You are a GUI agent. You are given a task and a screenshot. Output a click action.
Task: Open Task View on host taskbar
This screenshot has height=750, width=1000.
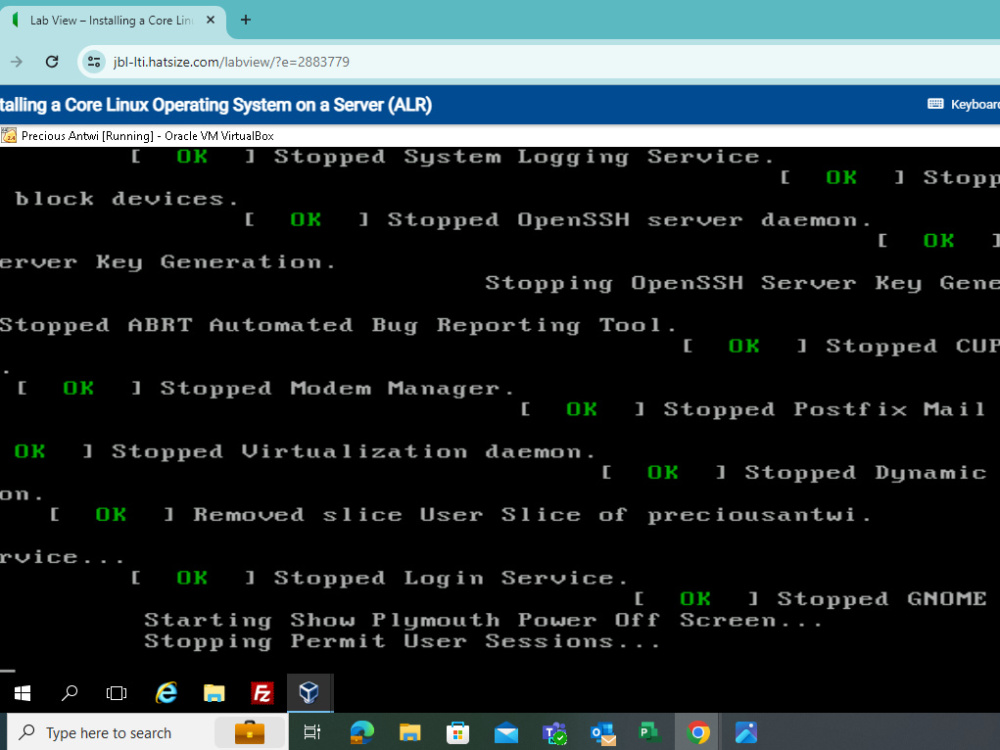pyautogui.click(x=312, y=733)
